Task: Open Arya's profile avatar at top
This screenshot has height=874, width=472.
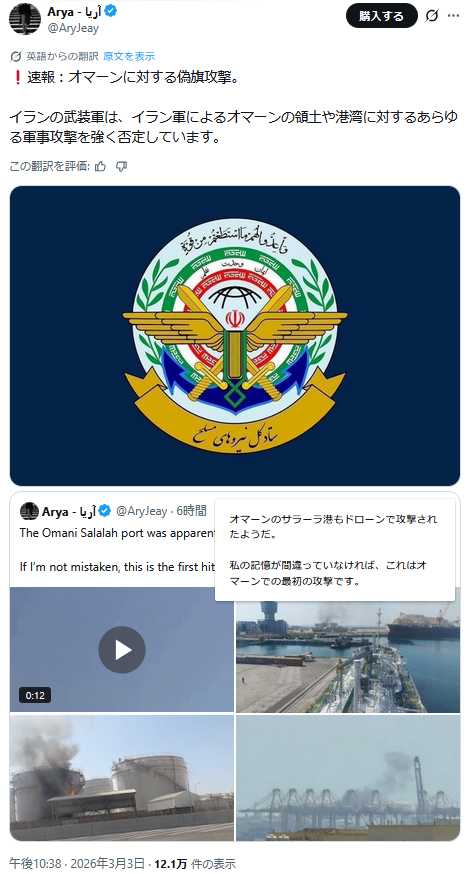Action: (25, 19)
